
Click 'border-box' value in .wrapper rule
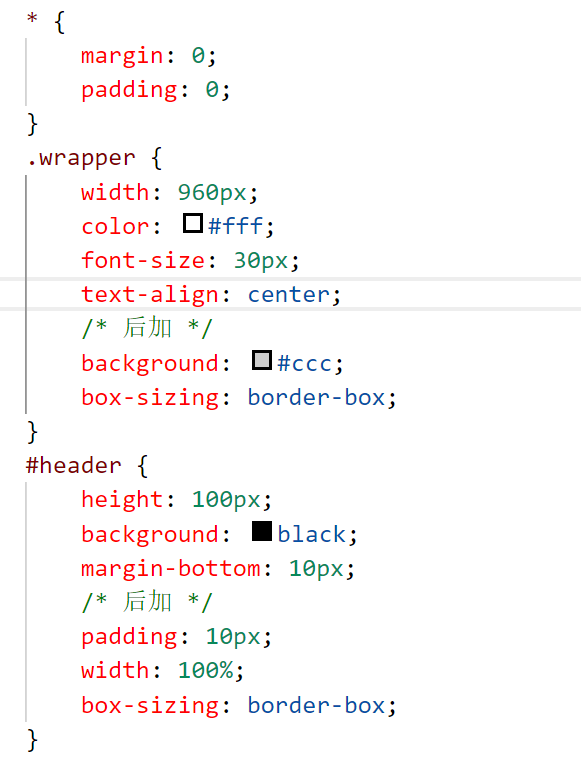pyautogui.click(x=317, y=397)
